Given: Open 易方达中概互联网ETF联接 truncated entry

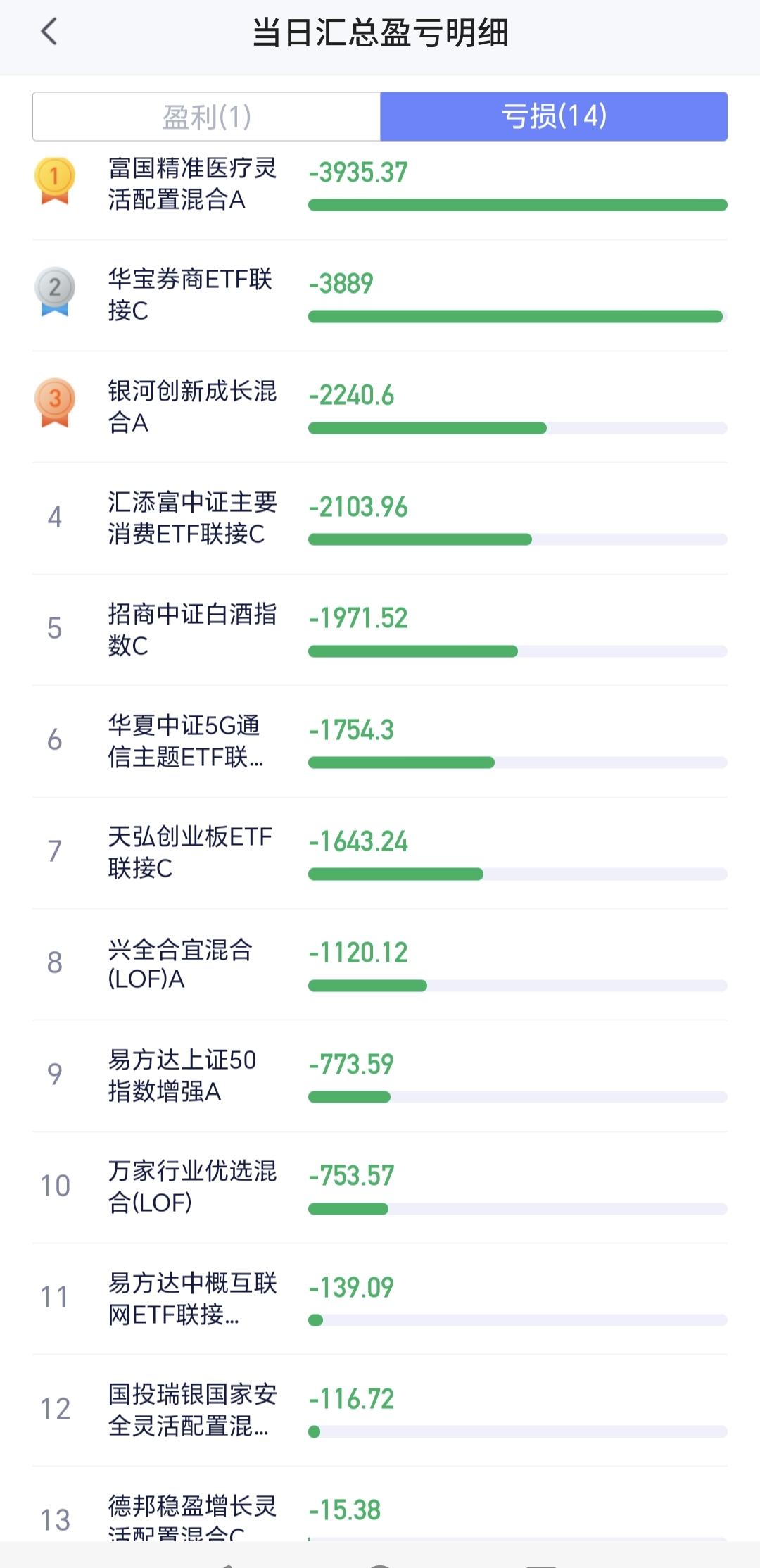Looking at the screenshot, I should click(x=191, y=1298).
